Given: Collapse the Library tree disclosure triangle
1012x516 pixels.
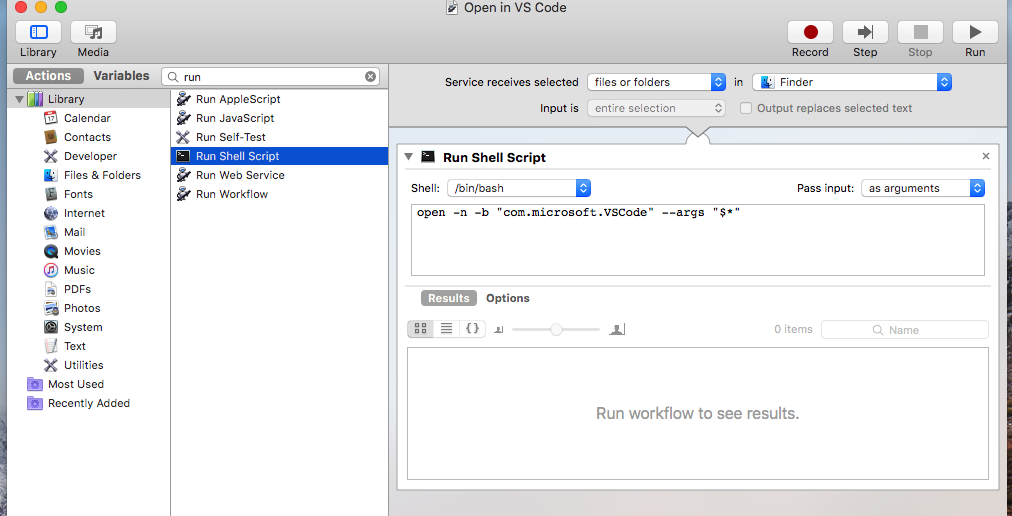Looking at the screenshot, I should tap(19, 99).
